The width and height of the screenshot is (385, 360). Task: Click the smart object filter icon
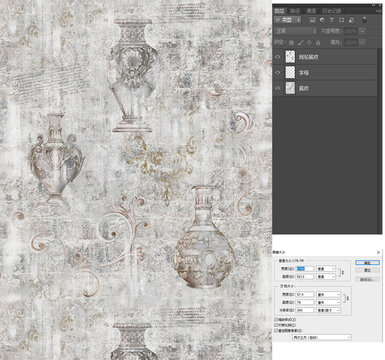point(351,20)
